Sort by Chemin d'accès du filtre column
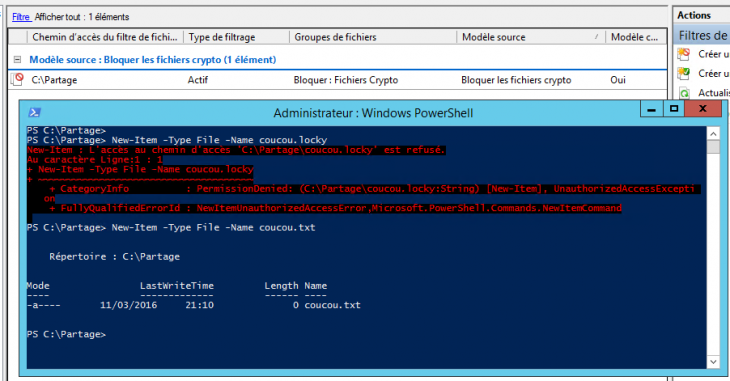730x381 pixels. tap(105, 37)
